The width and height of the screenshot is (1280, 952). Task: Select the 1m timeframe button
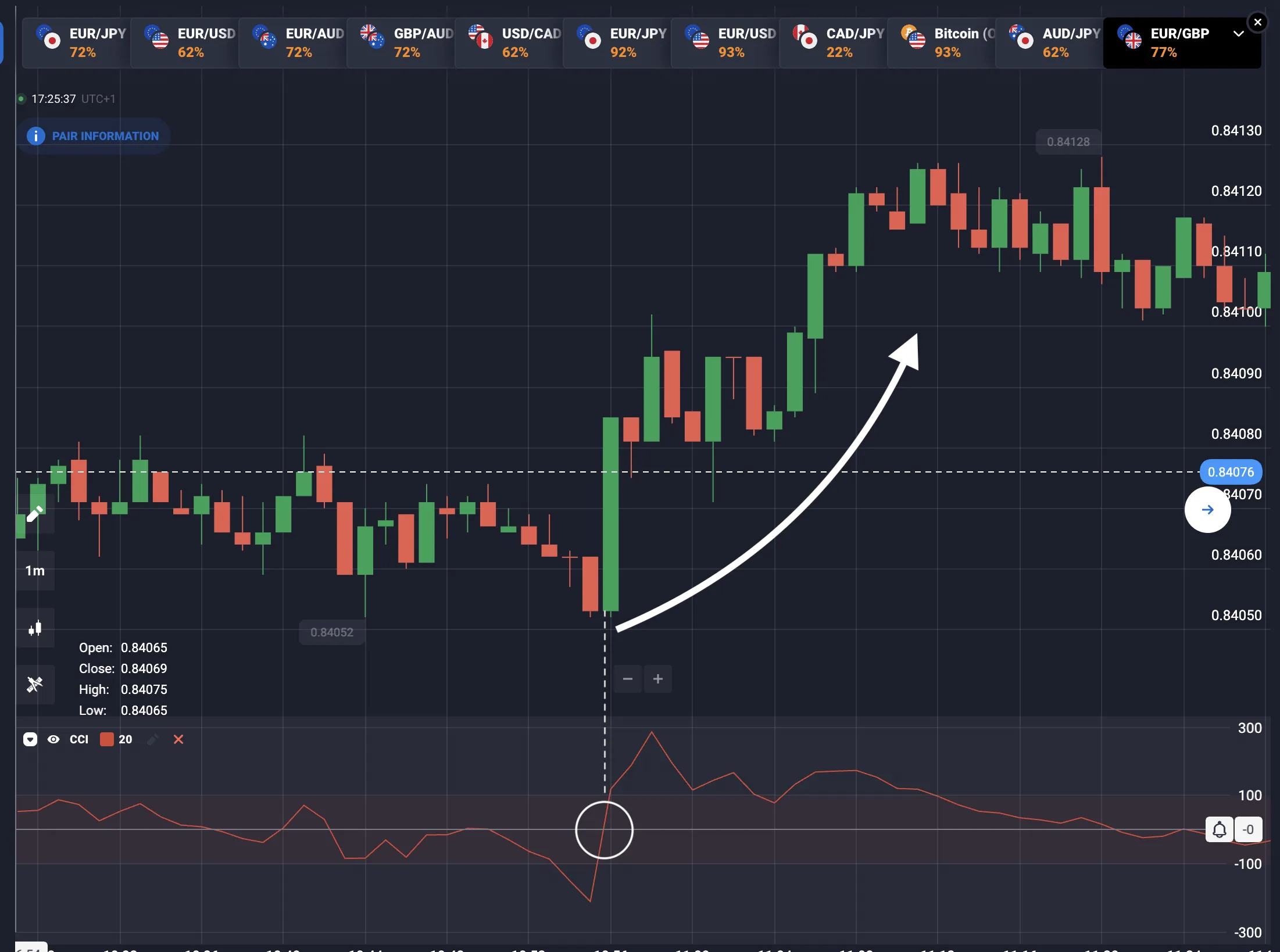[35, 571]
